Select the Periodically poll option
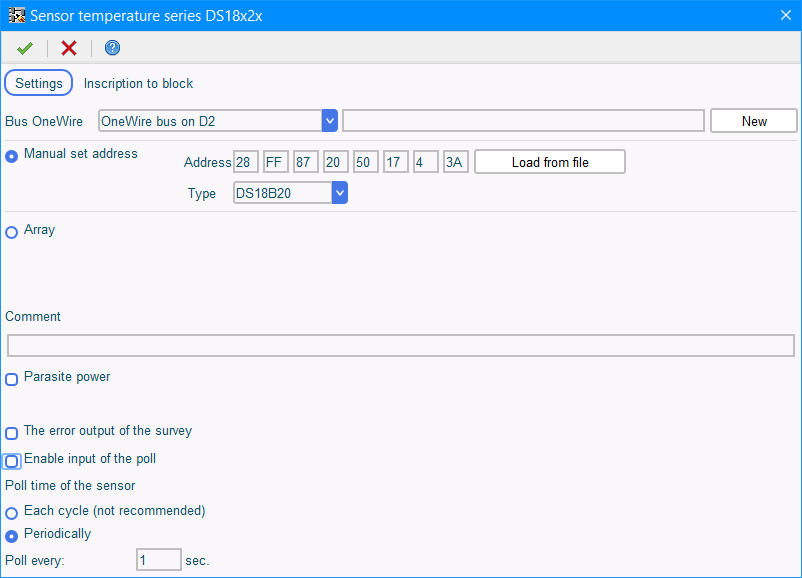The height and width of the screenshot is (578, 802). [12, 536]
